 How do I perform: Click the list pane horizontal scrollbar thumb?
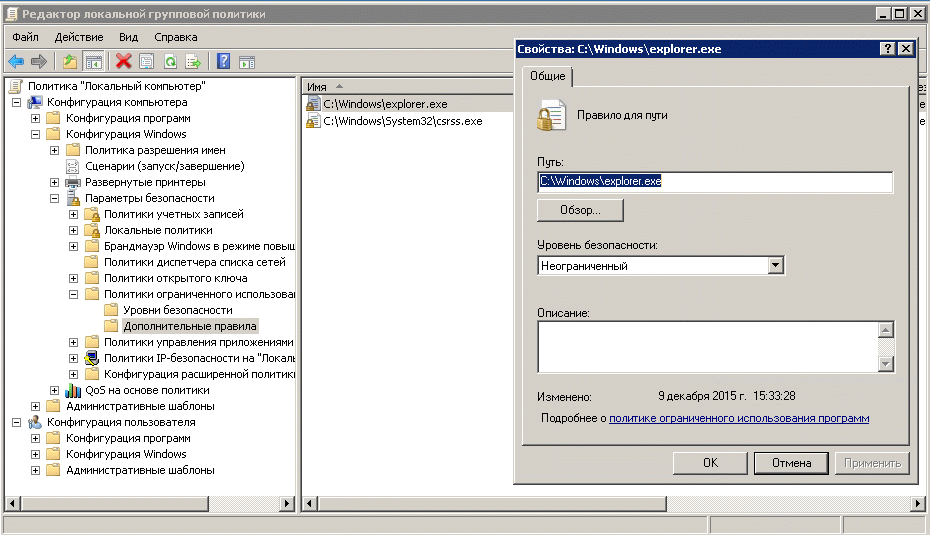point(492,504)
